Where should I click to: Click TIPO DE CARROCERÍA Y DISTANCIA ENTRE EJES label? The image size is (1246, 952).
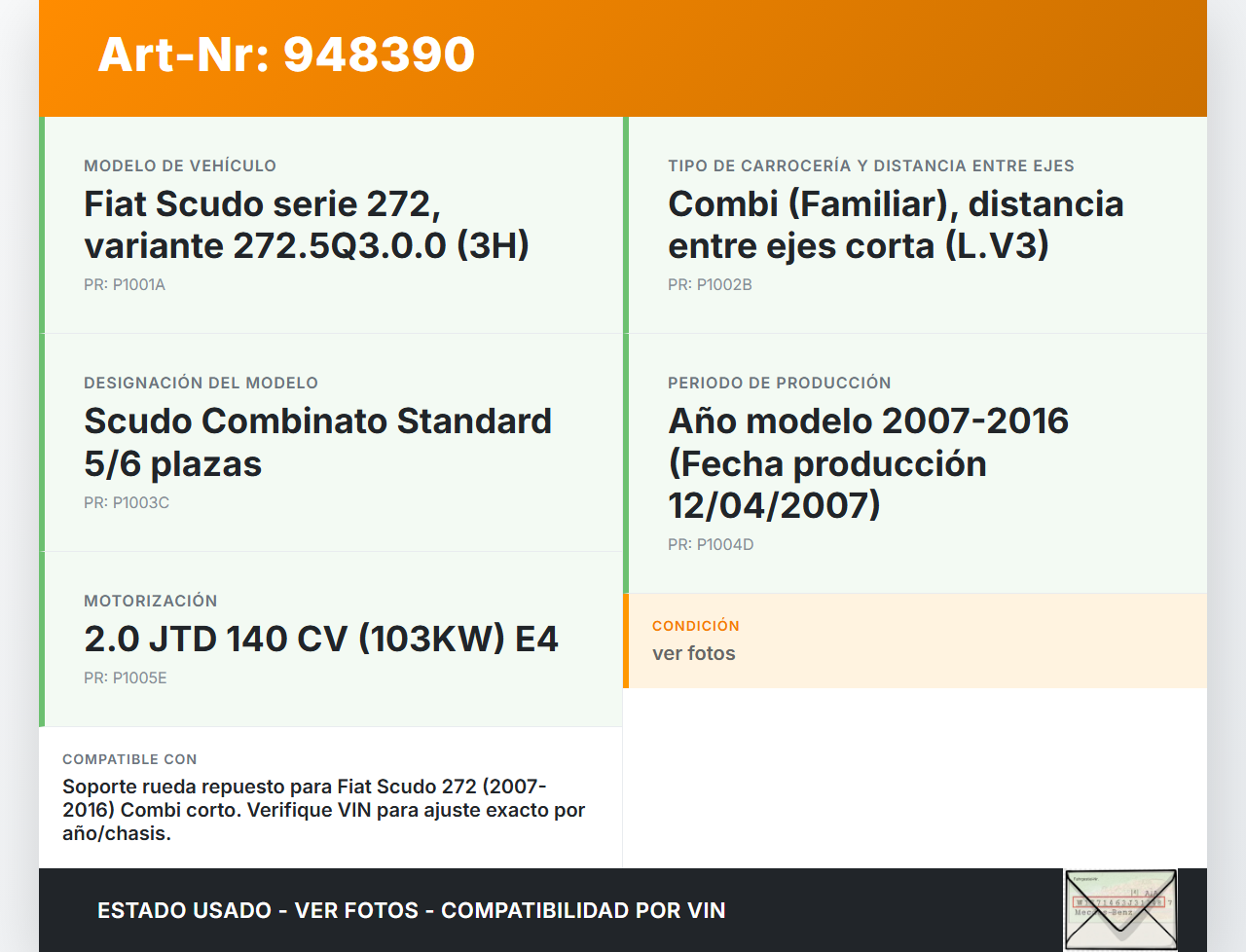[x=871, y=165]
